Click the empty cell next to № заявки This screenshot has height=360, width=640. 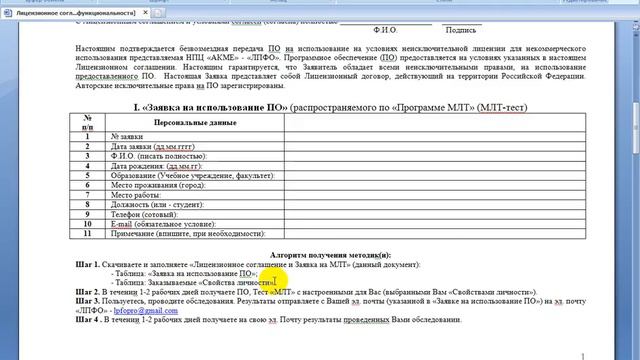435,136
